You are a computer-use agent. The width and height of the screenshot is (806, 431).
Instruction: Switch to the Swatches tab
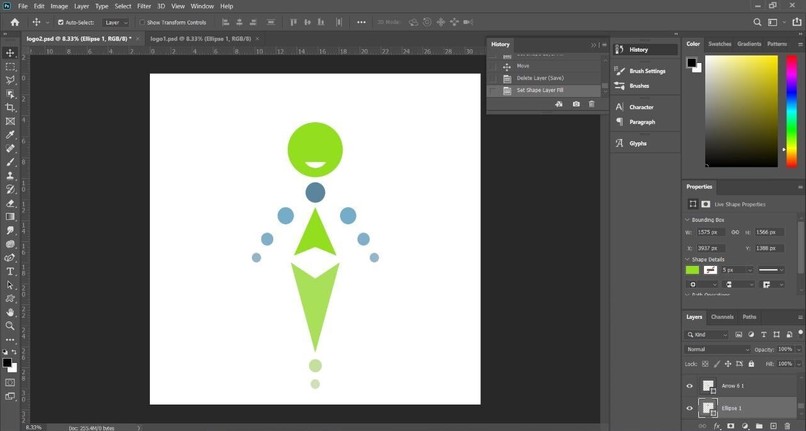[720, 44]
